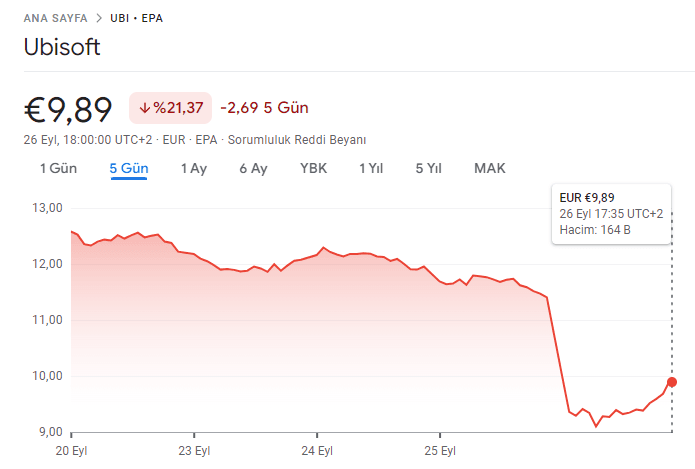695x469 pixels.
Task: Select the MAK maximum range tab
Action: [x=490, y=168]
